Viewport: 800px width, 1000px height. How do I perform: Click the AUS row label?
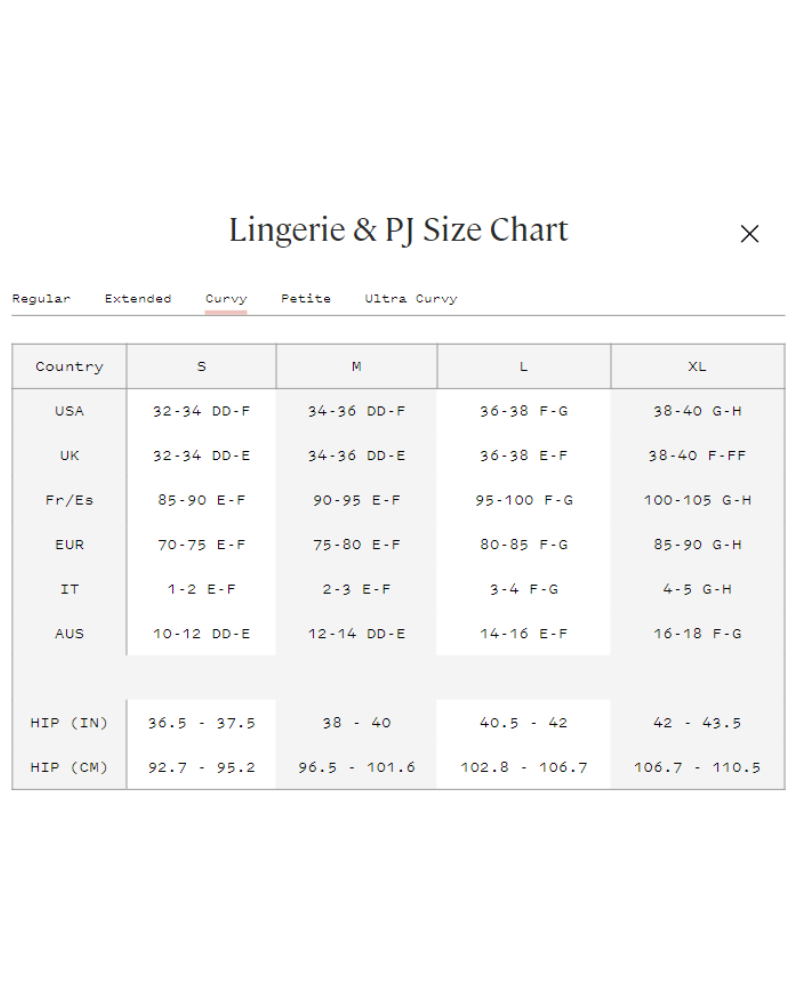69,634
